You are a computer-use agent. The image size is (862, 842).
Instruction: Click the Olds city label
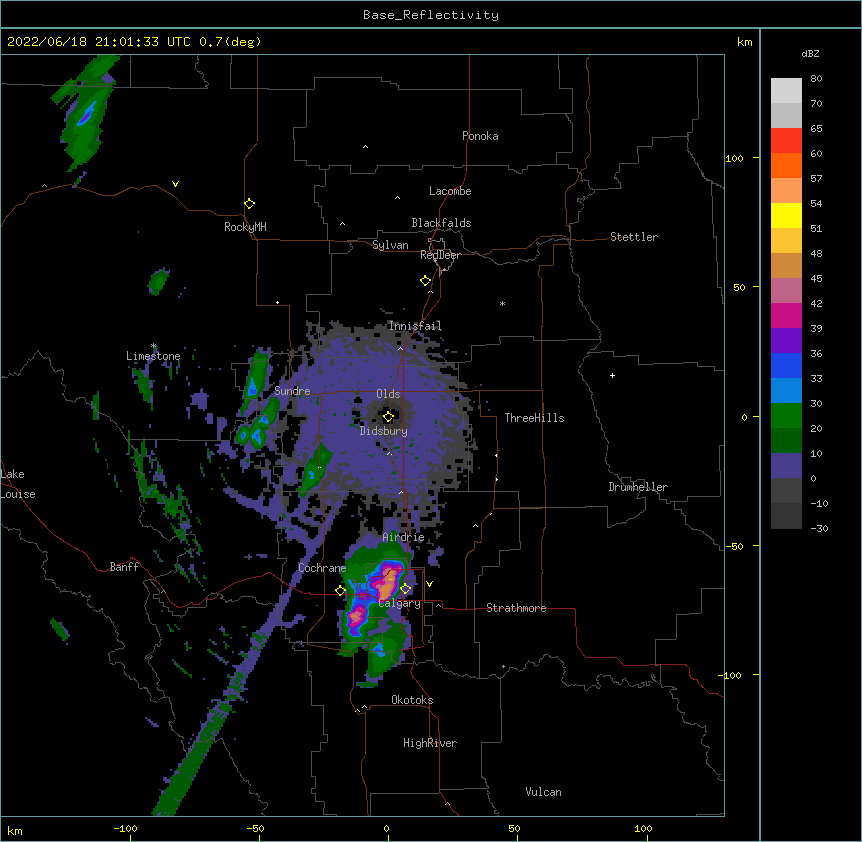pos(388,394)
